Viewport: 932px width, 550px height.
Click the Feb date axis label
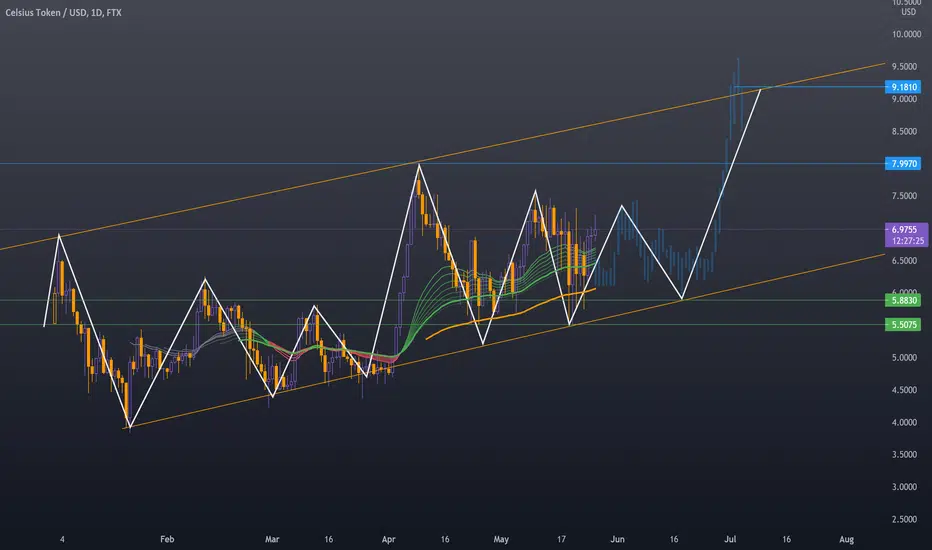167,539
